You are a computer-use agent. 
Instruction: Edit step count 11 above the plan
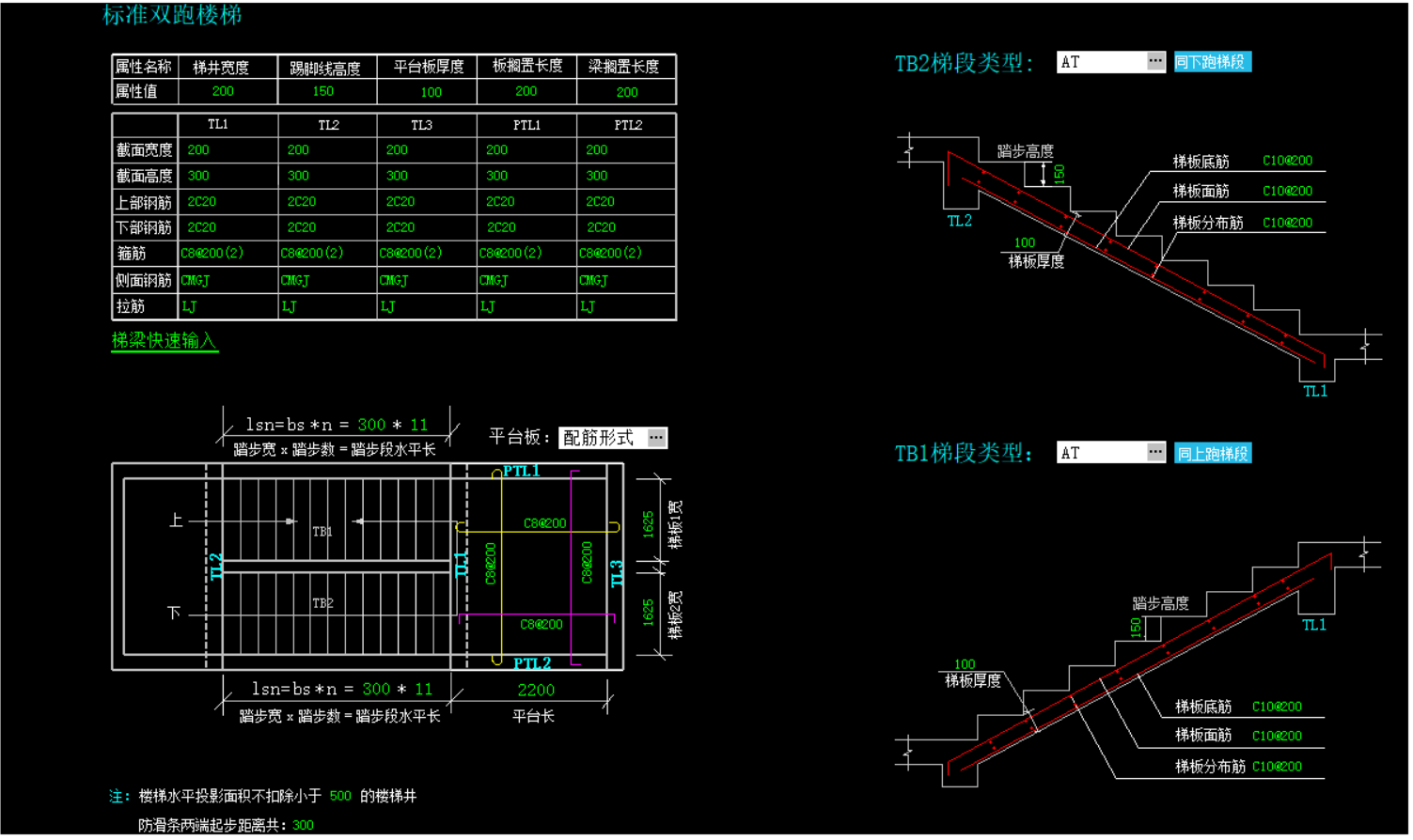(x=418, y=425)
